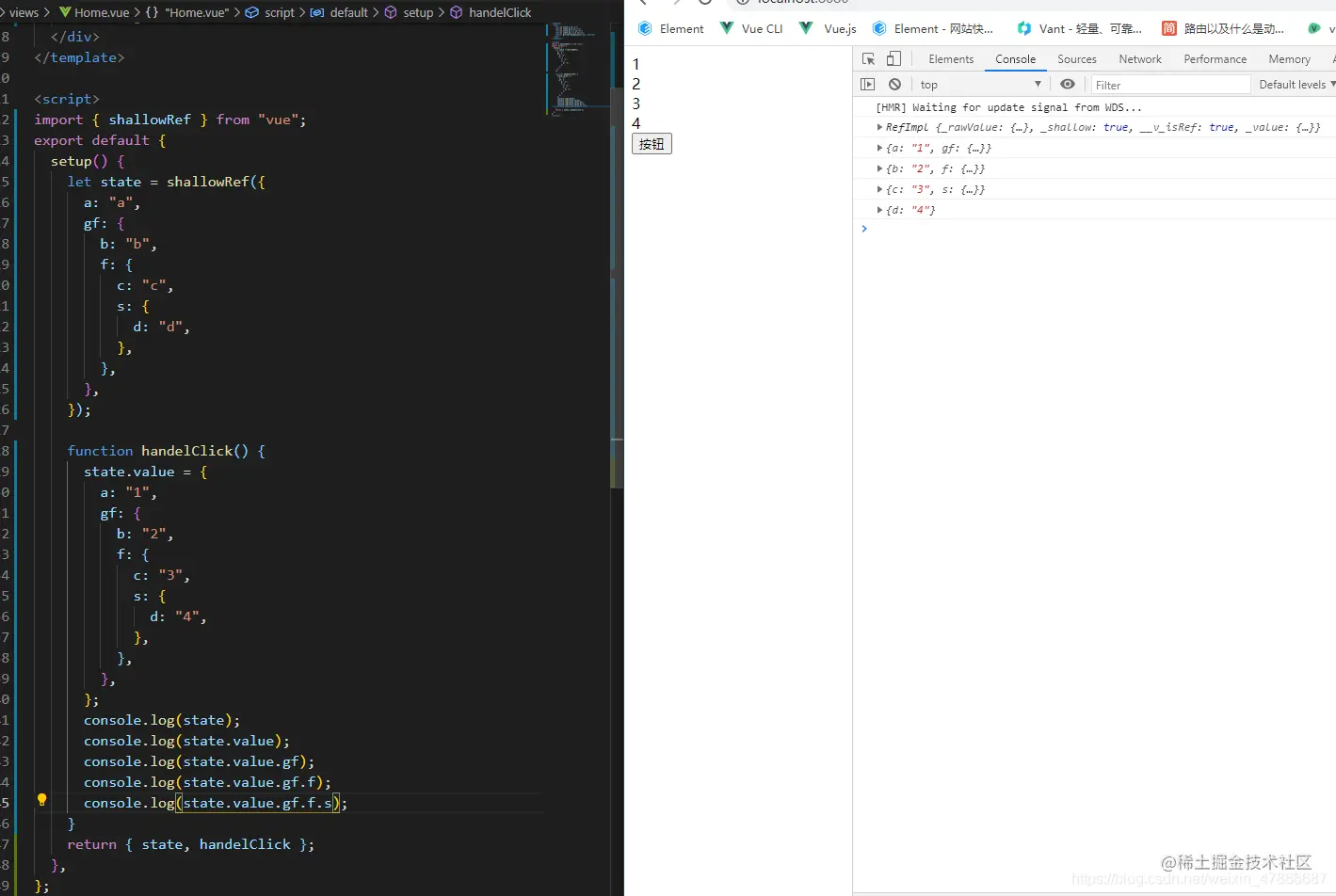Click the default breadcrumb segment
The width and height of the screenshot is (1336, 896).
(x=340, y=12)
